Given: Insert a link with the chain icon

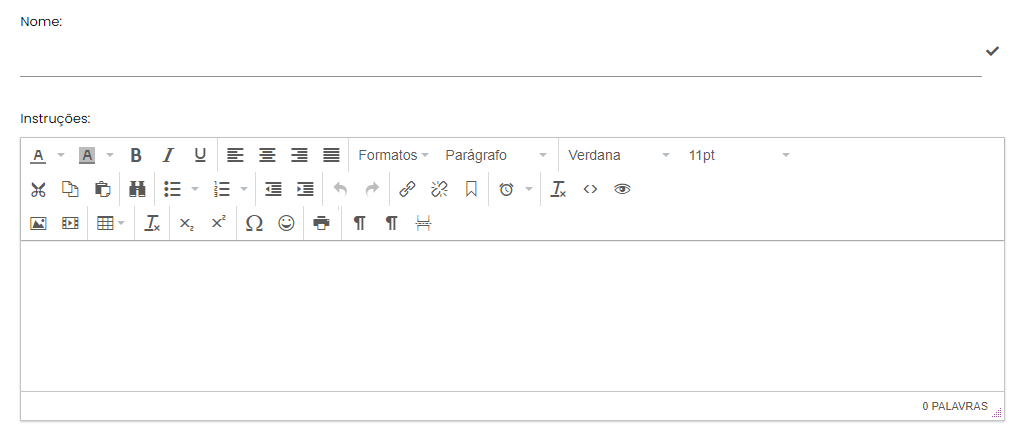Looking at the screenshot, I should pos(408,190).
